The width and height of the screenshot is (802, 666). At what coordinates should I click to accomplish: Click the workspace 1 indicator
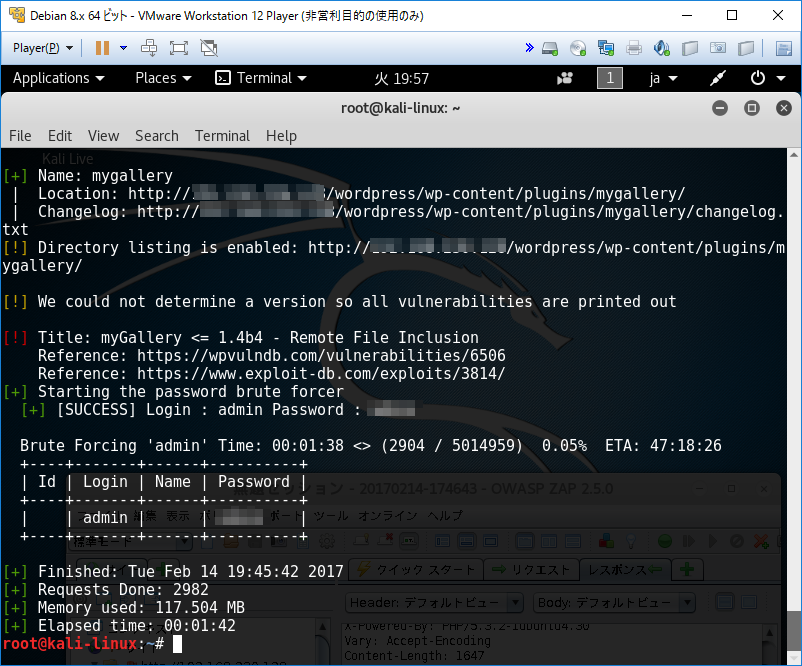coord(610,78)
